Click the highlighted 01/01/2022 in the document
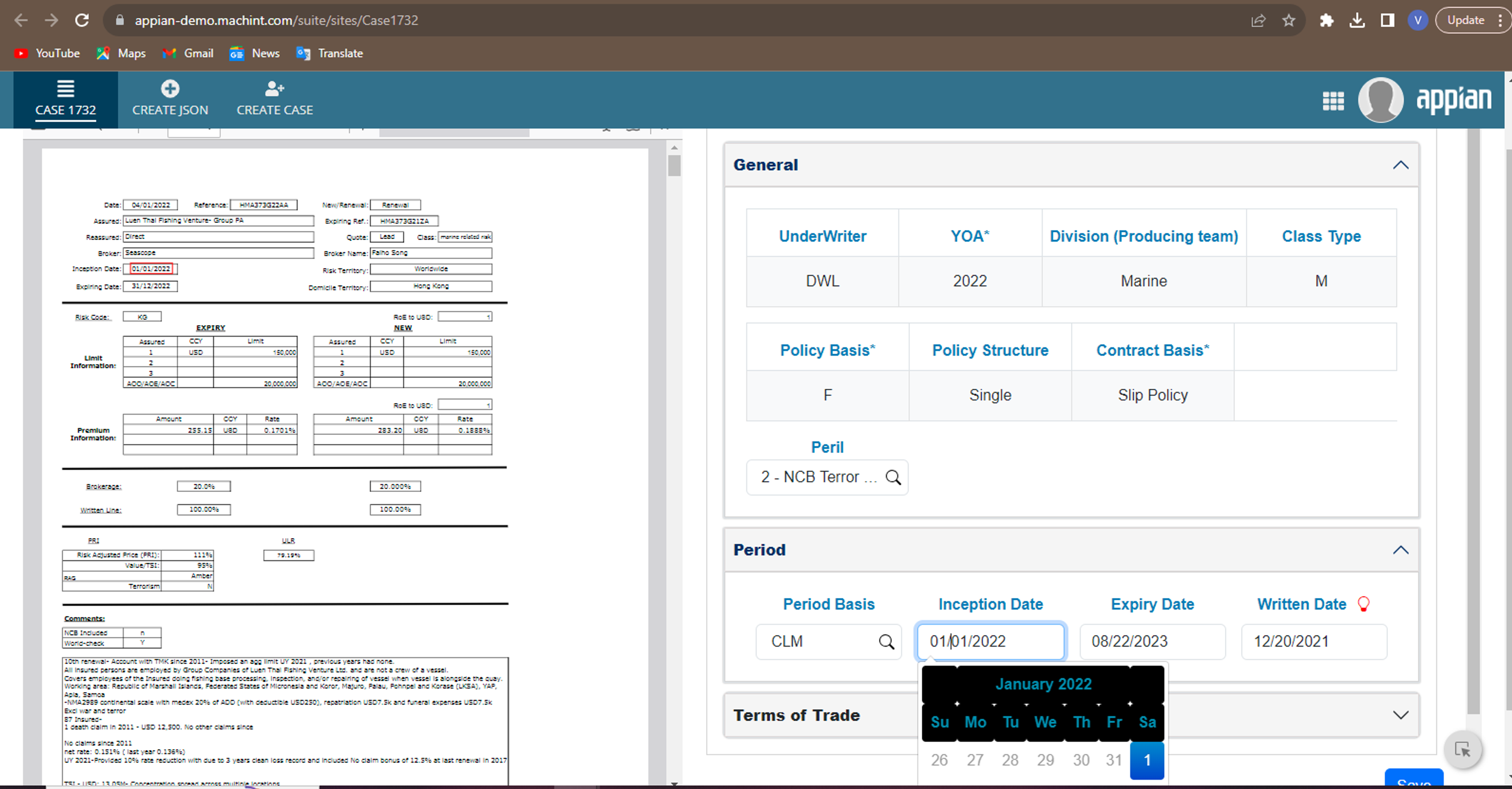The width and height of the screenshot is (1512, 789). click(x=152, y=269)
